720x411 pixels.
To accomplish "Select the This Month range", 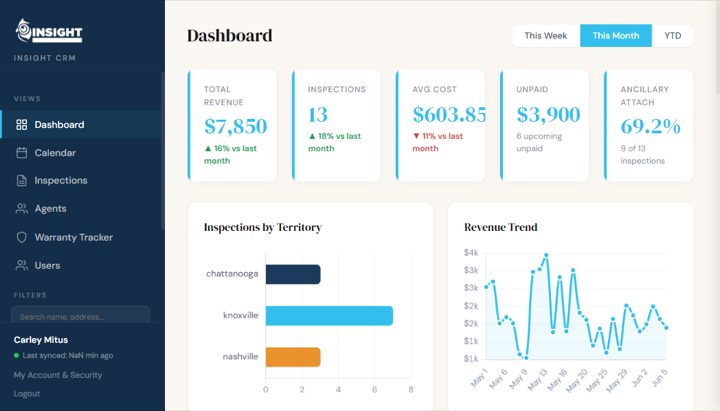I will click(x=616, y=35).
